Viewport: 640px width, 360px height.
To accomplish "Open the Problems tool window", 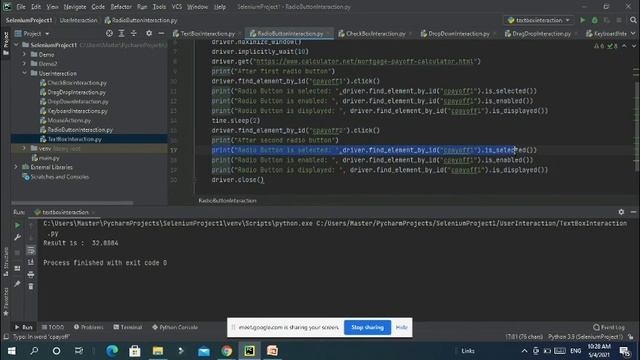I will click(89, 327).
